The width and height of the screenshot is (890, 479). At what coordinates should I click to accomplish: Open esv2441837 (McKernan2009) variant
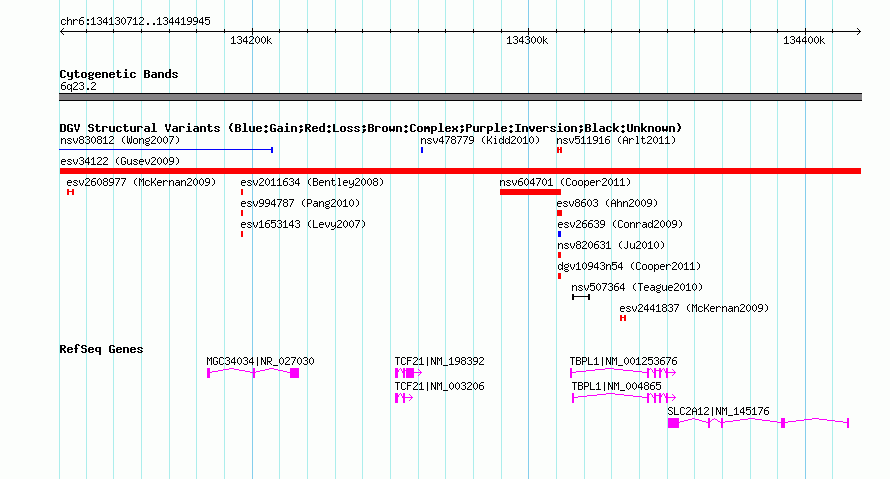pyautogui.click(x=694, y=308)
